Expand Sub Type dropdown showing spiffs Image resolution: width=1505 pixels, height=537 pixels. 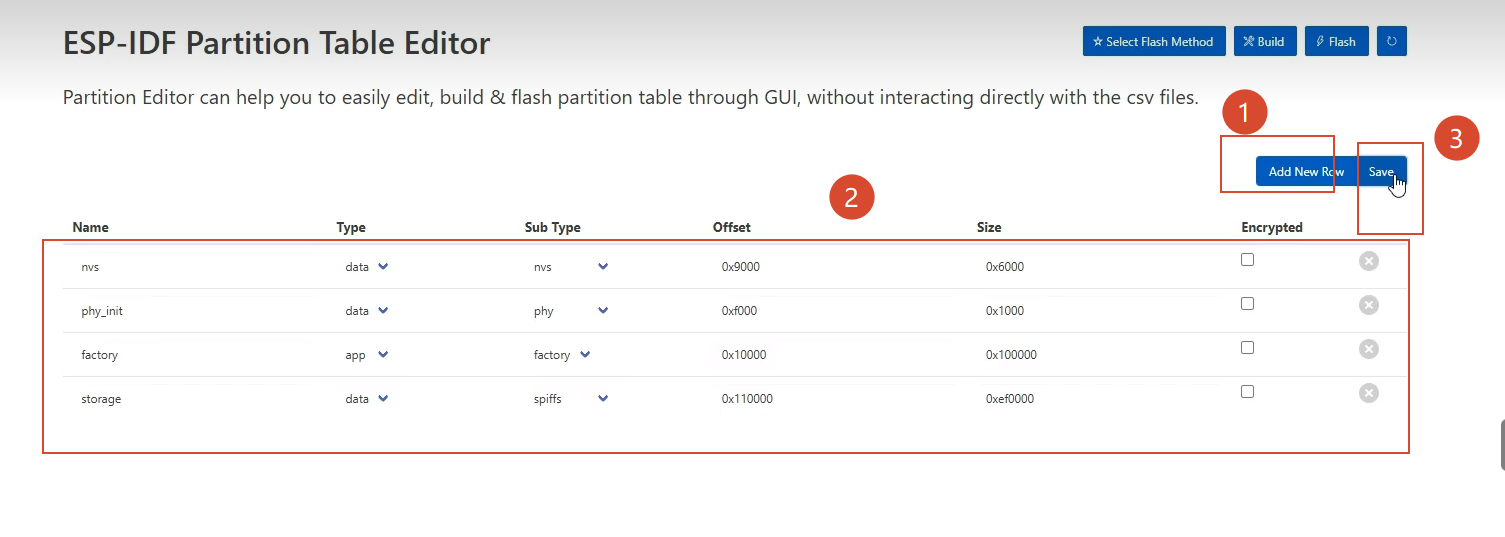click(570, 399)
